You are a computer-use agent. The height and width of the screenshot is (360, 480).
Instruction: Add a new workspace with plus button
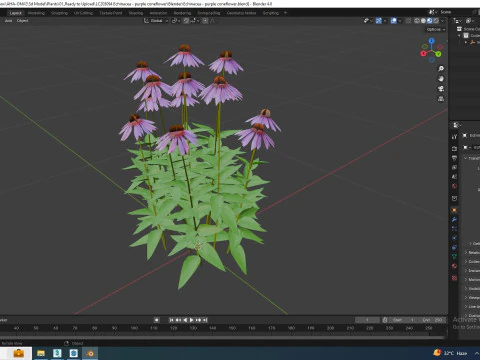[285, 13]
